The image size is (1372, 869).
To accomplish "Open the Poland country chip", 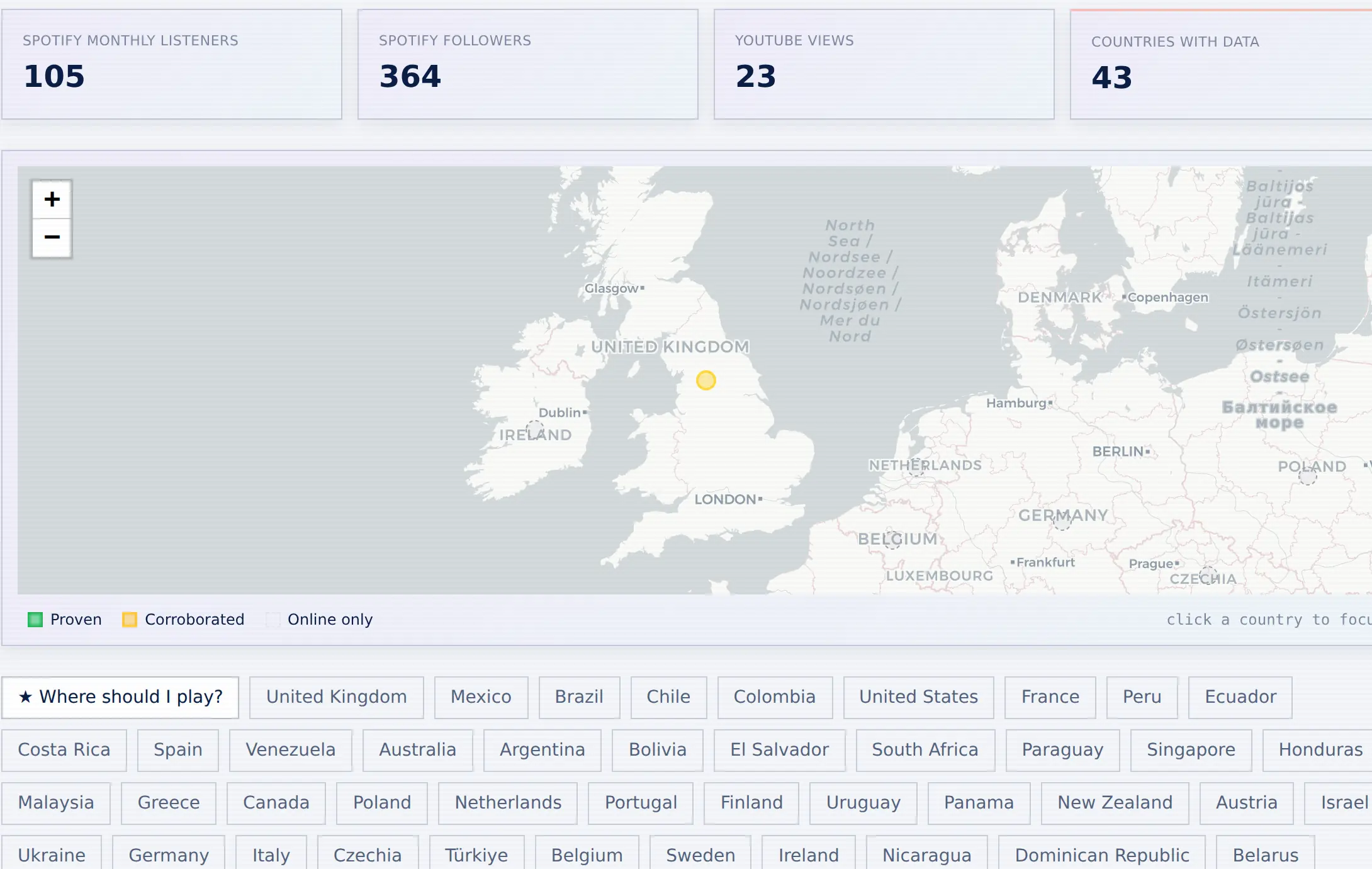I will (x=382, y=803).
